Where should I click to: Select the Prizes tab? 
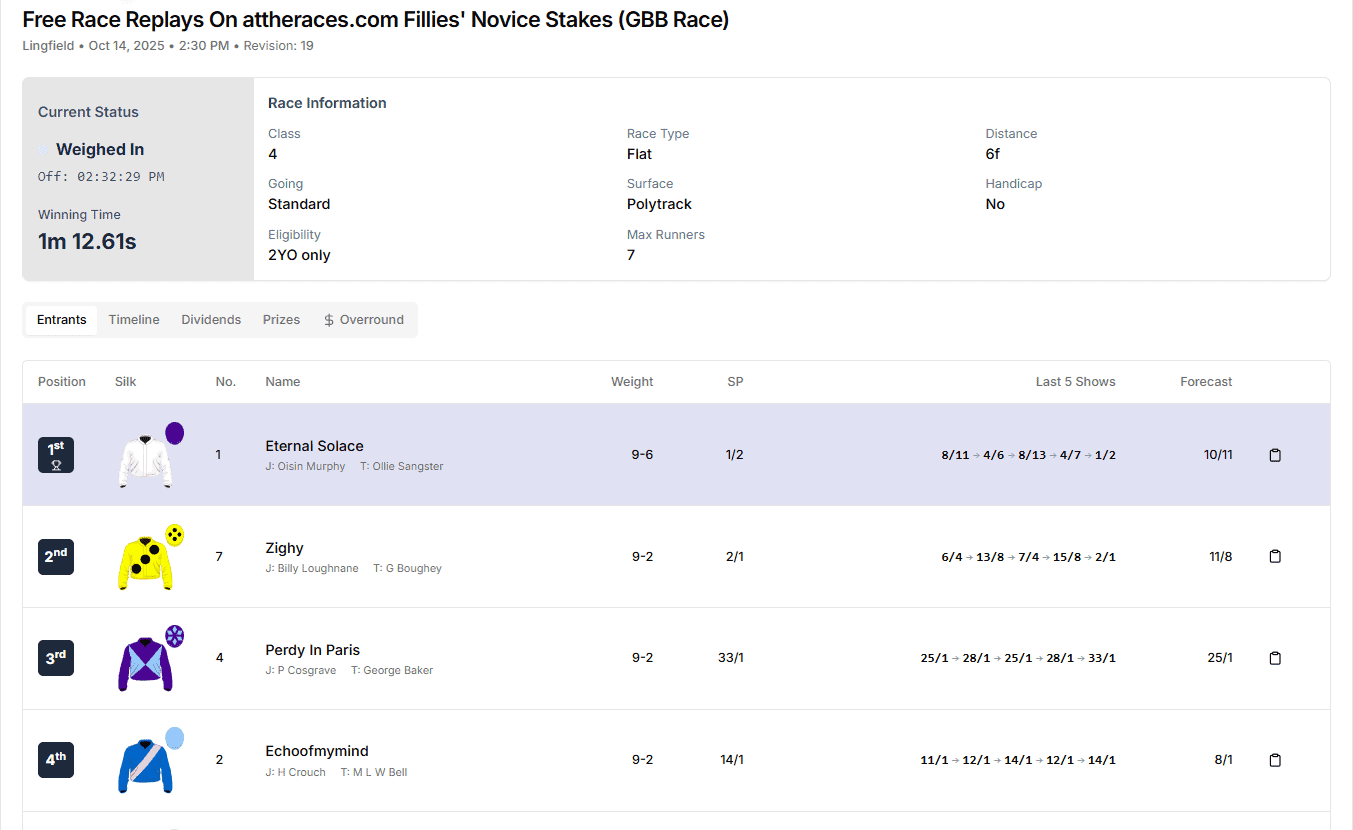click(x=281, y=320)
